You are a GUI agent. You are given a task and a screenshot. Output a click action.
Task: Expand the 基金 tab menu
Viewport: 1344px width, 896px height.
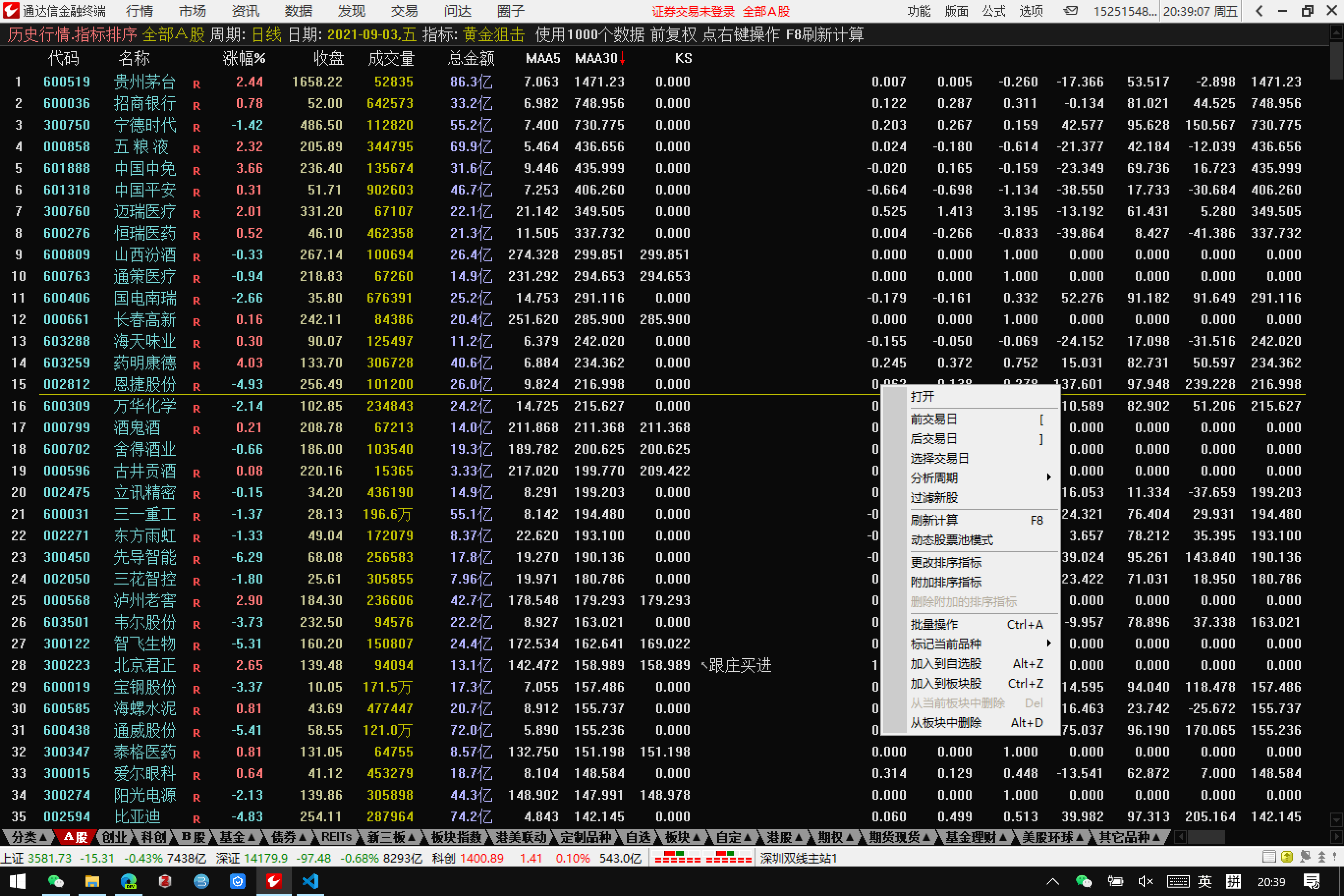pos(237,837)
